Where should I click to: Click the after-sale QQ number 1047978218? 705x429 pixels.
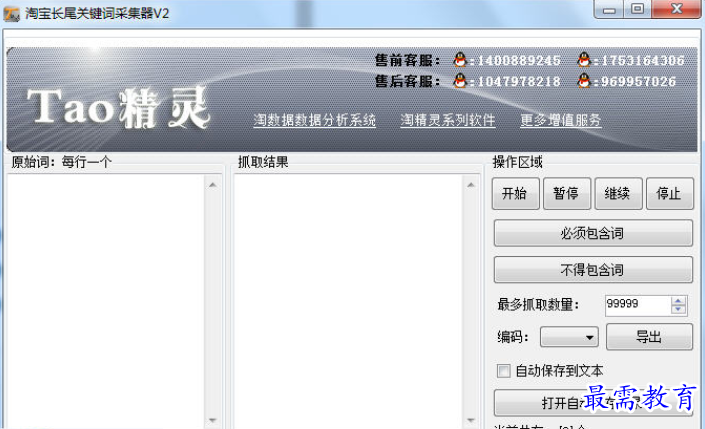pos(518,81)
